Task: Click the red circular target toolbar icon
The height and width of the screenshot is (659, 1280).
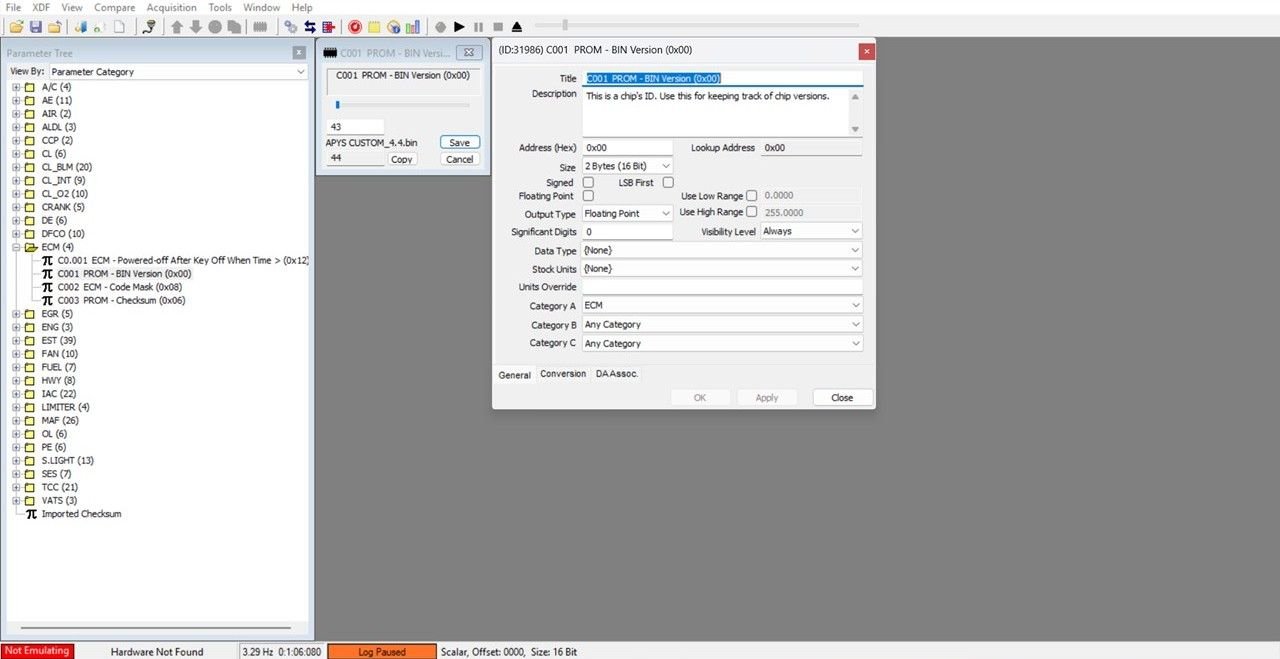Action: pos(355,27)
